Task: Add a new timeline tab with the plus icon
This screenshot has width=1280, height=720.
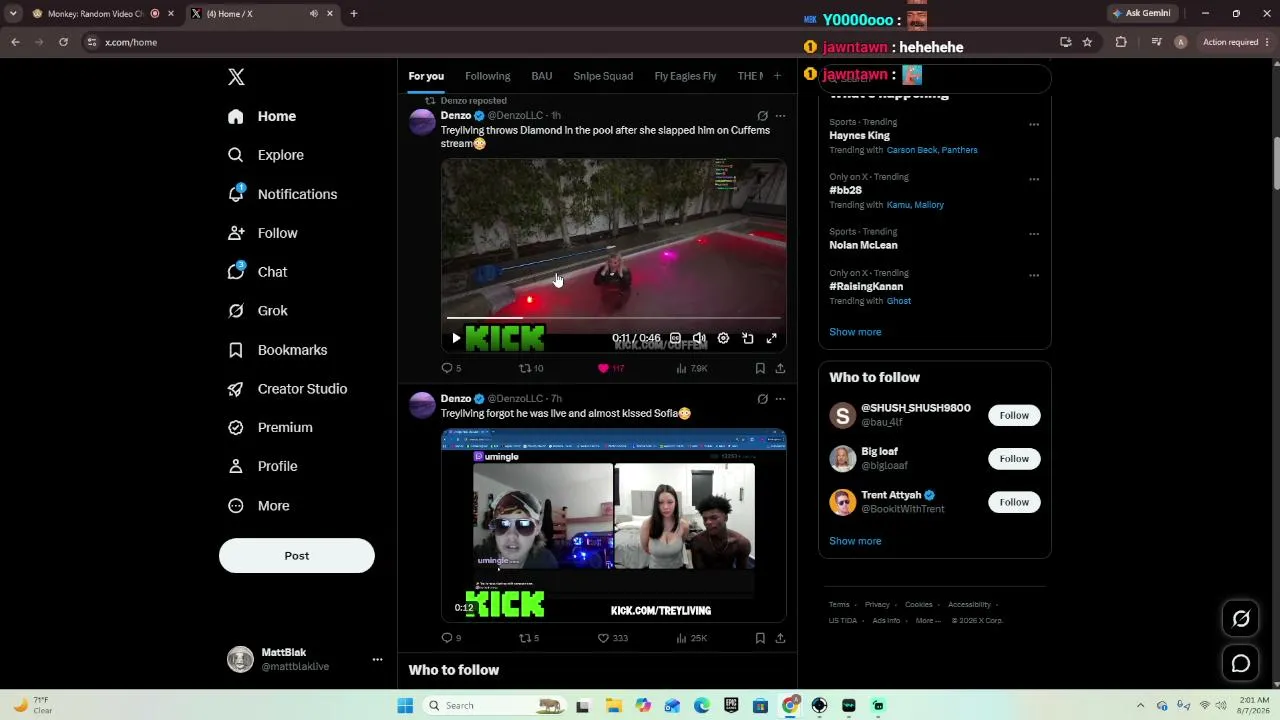Action: [777, 76]
